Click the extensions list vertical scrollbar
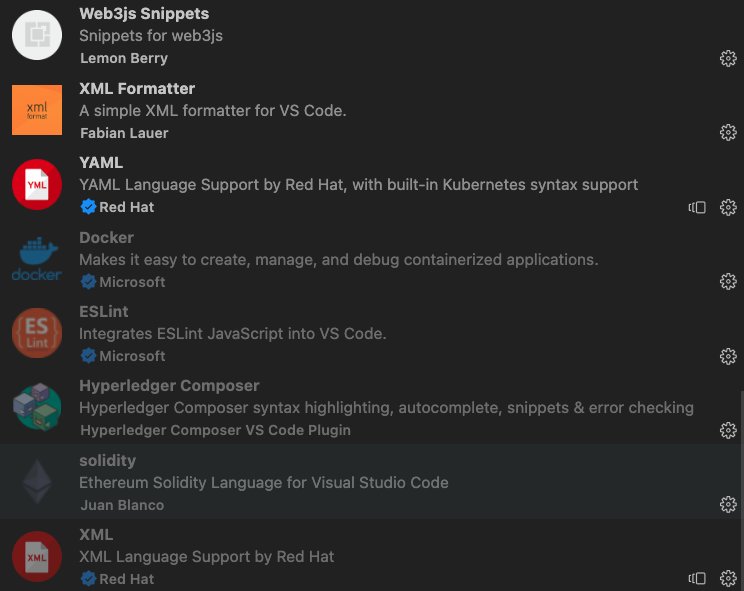744x591 pixels. coord(742,491)
